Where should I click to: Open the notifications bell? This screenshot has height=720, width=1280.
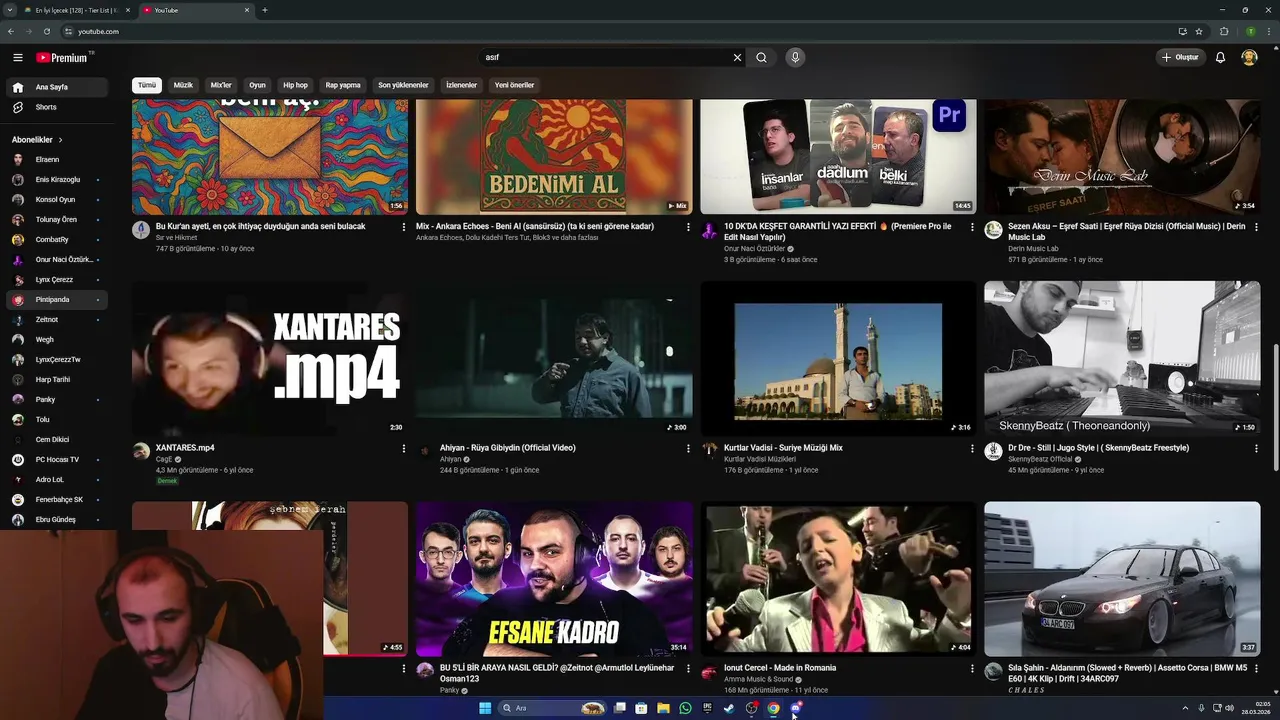tap(1220, 58)
